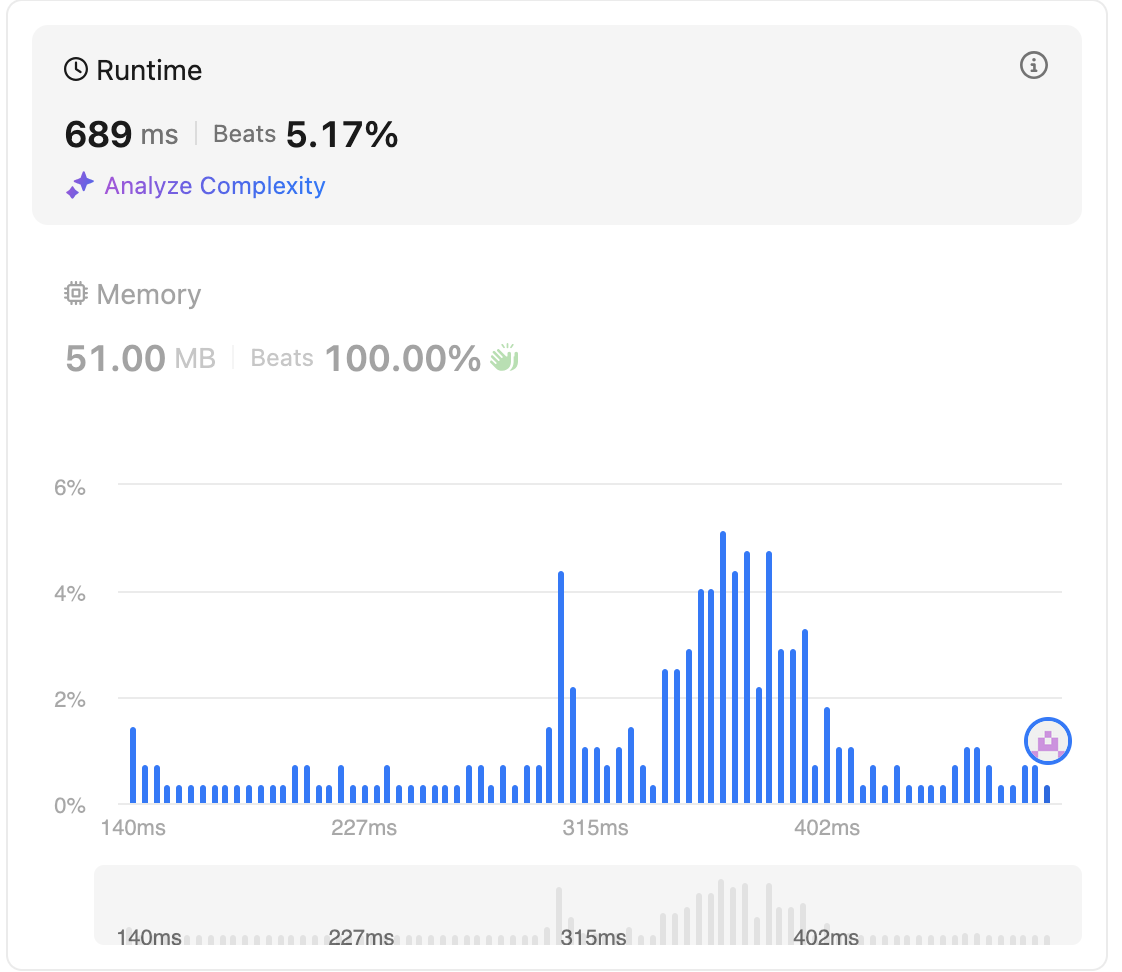Click the gray overview range strip below chart
This screenshot has width=1122, height=972.
pyautogui.click(x=587, y=905)
